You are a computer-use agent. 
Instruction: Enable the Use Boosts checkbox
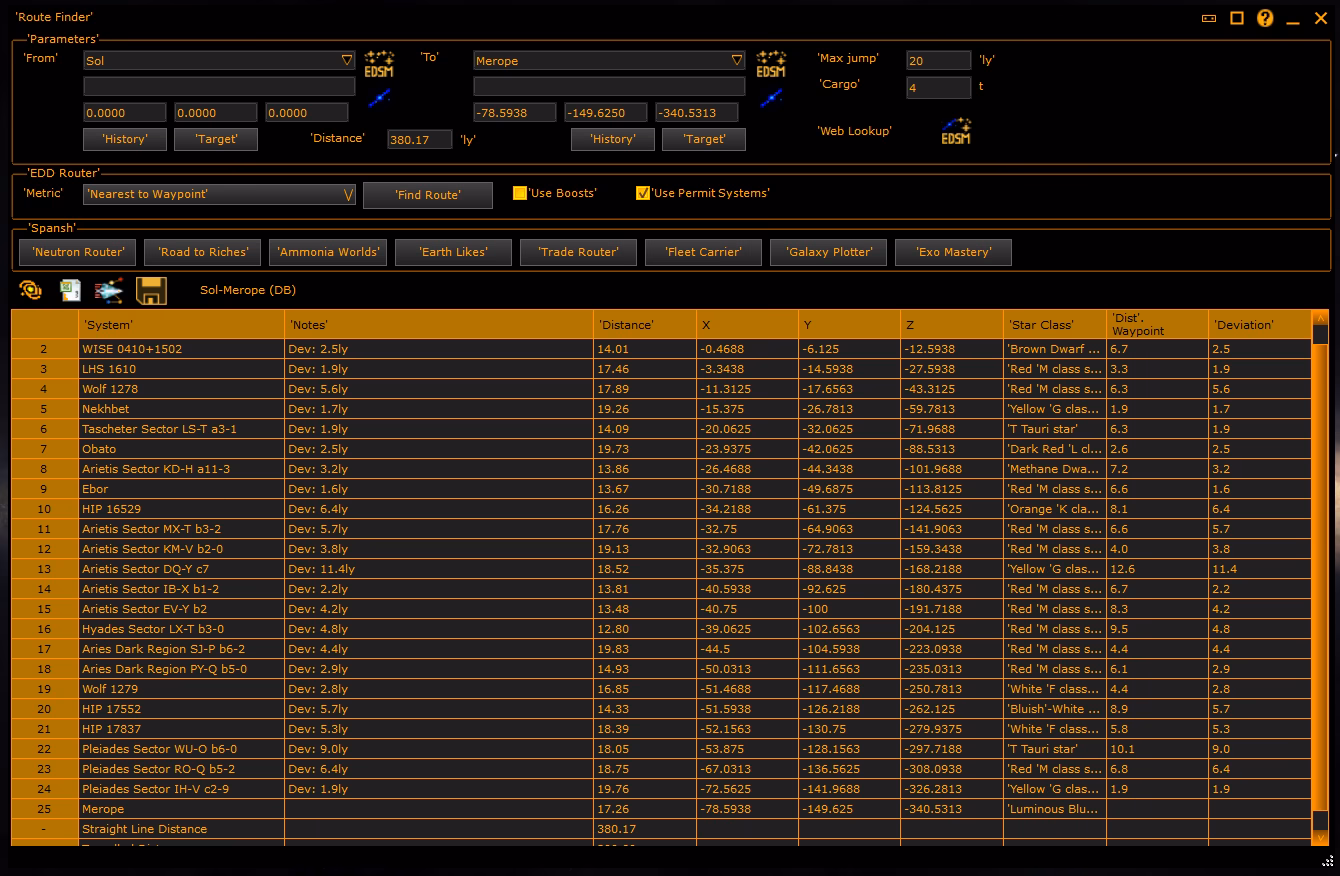[520, 193]
